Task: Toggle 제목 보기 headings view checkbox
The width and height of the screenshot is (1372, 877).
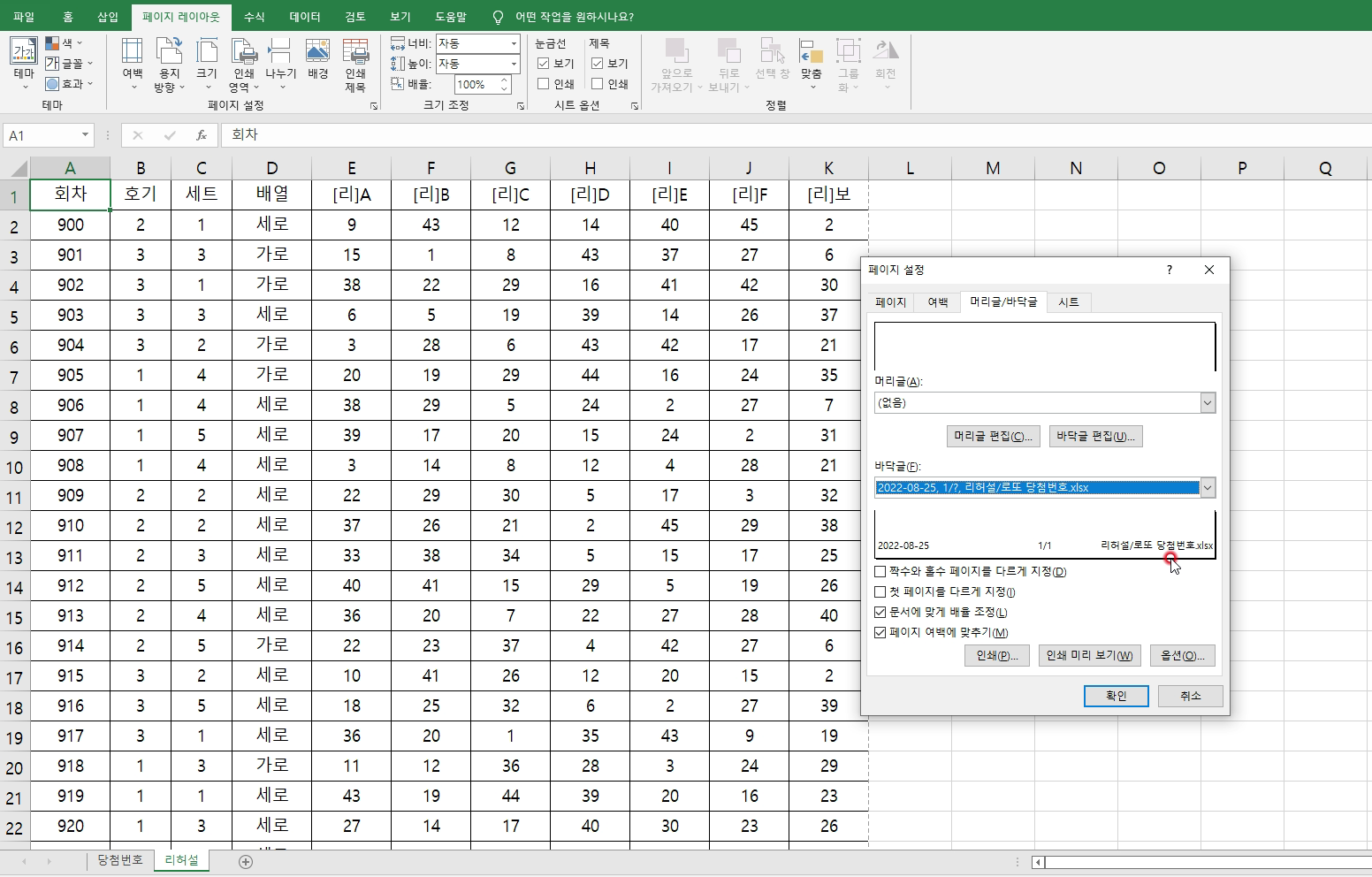Action: coord(598,64)
